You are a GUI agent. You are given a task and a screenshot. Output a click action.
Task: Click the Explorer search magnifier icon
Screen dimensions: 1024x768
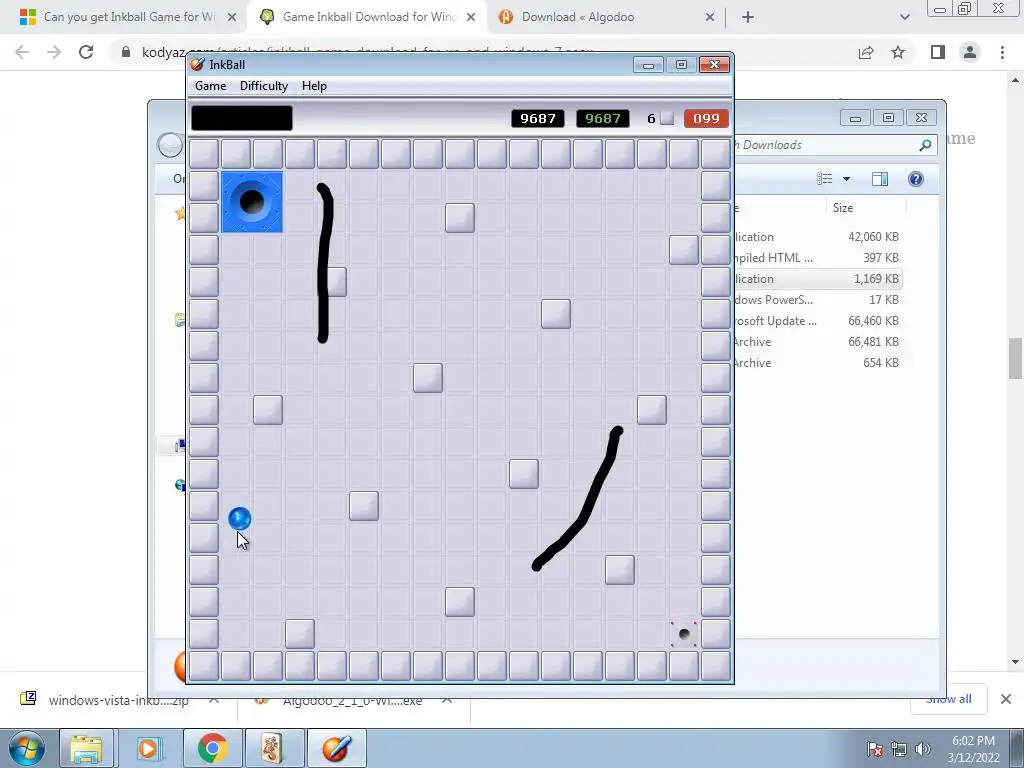[925, 145]
